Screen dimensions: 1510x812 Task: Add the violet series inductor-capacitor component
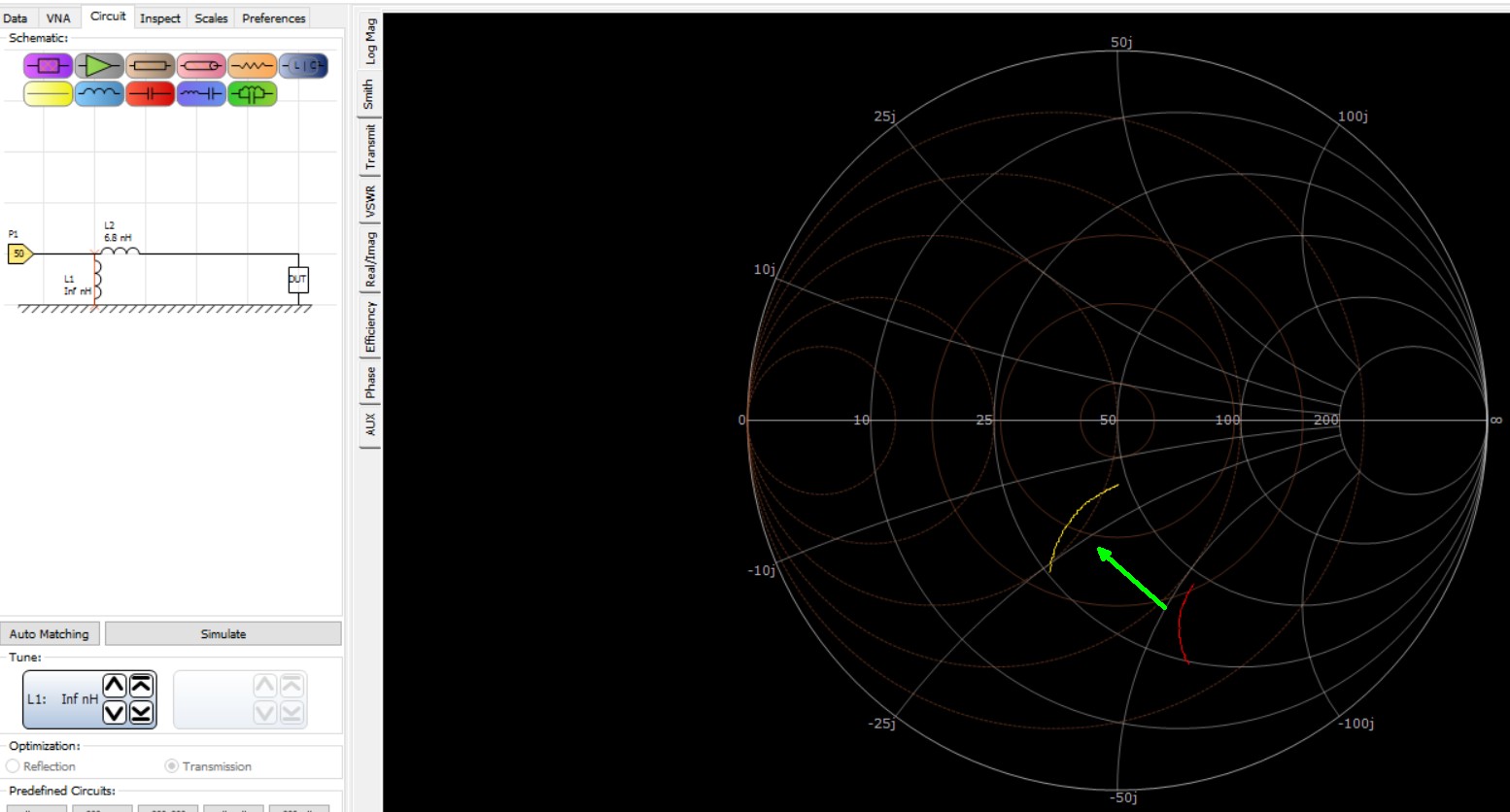pos(201,94)
